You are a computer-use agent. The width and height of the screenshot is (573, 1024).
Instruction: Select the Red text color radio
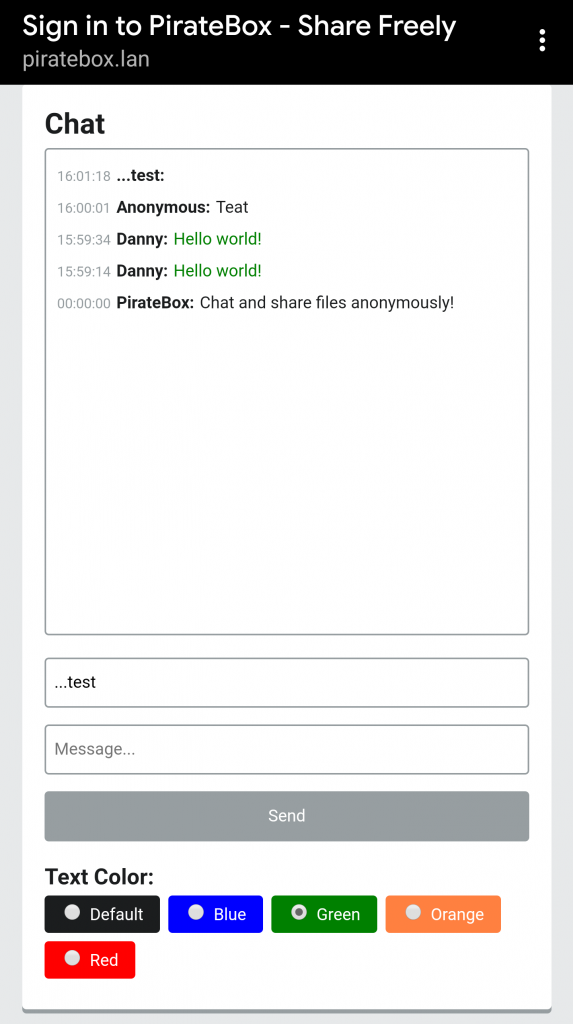[x=73, y=958]
